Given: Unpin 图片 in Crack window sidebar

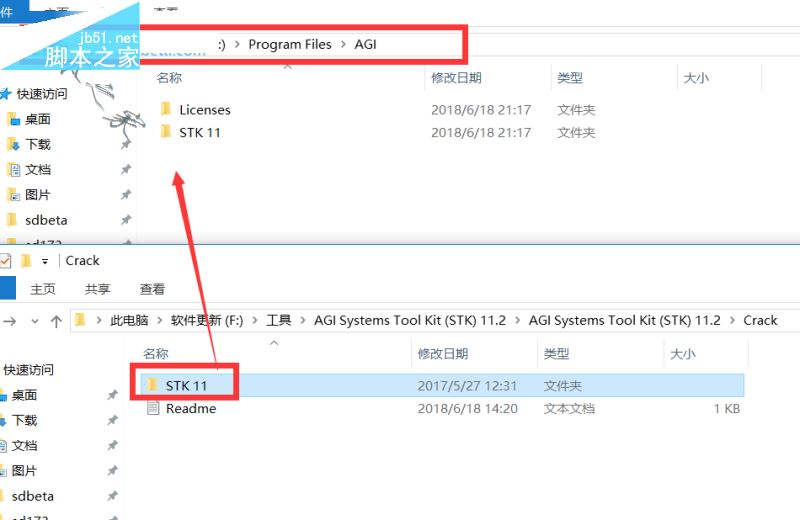Looking at the screenshot, I should pyautogui.click(x=112, y=471).
